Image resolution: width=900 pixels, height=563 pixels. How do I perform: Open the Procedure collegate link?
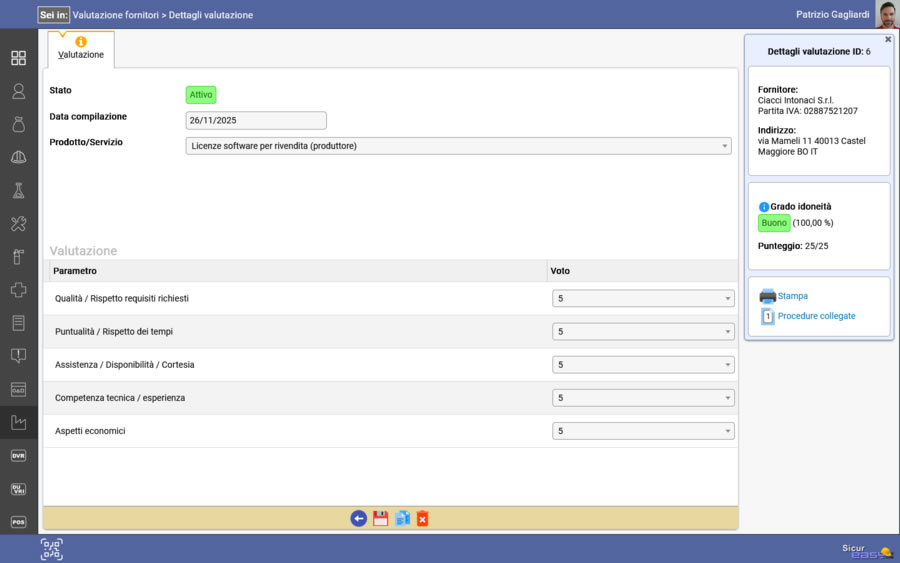[x=816, y=316]
